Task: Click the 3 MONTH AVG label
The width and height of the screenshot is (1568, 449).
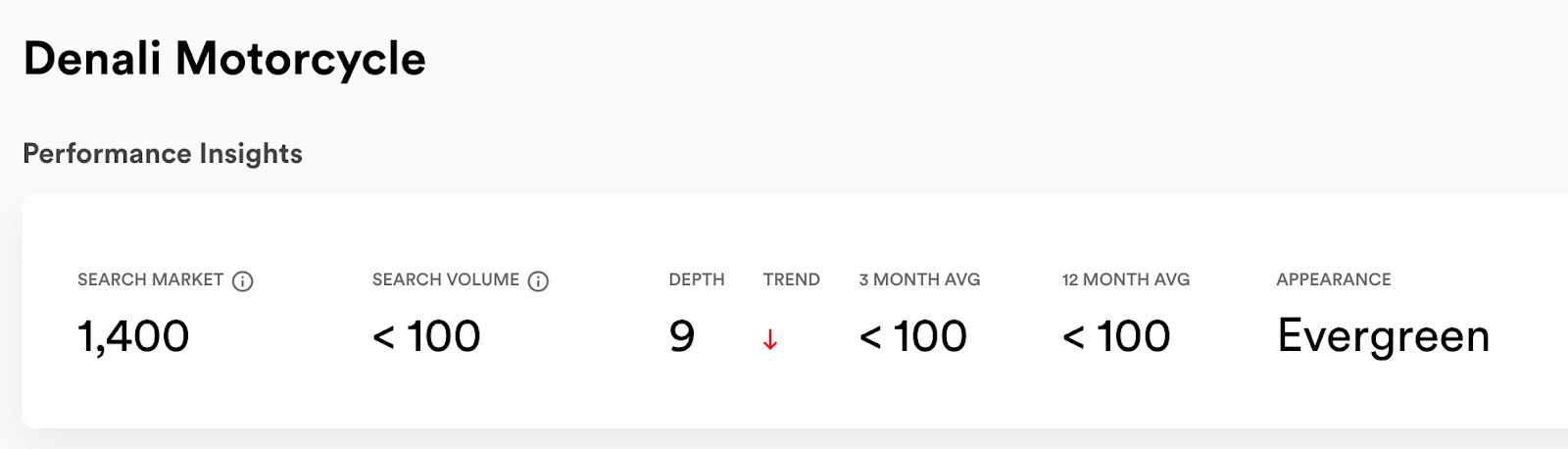Action: 920,279
